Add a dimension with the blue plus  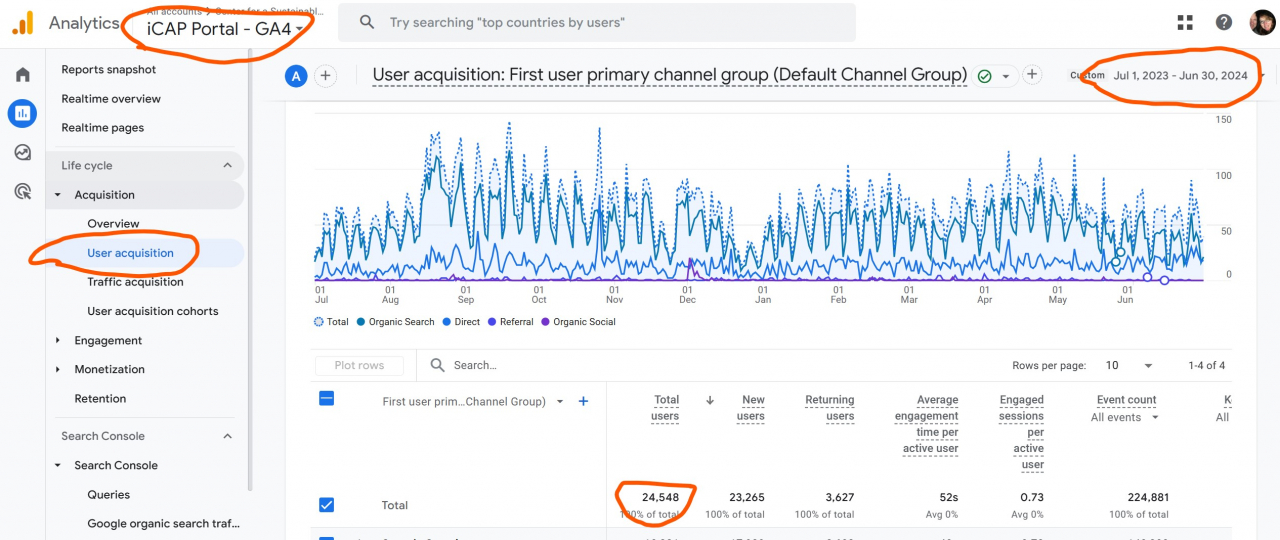click(x=584, y=401)
